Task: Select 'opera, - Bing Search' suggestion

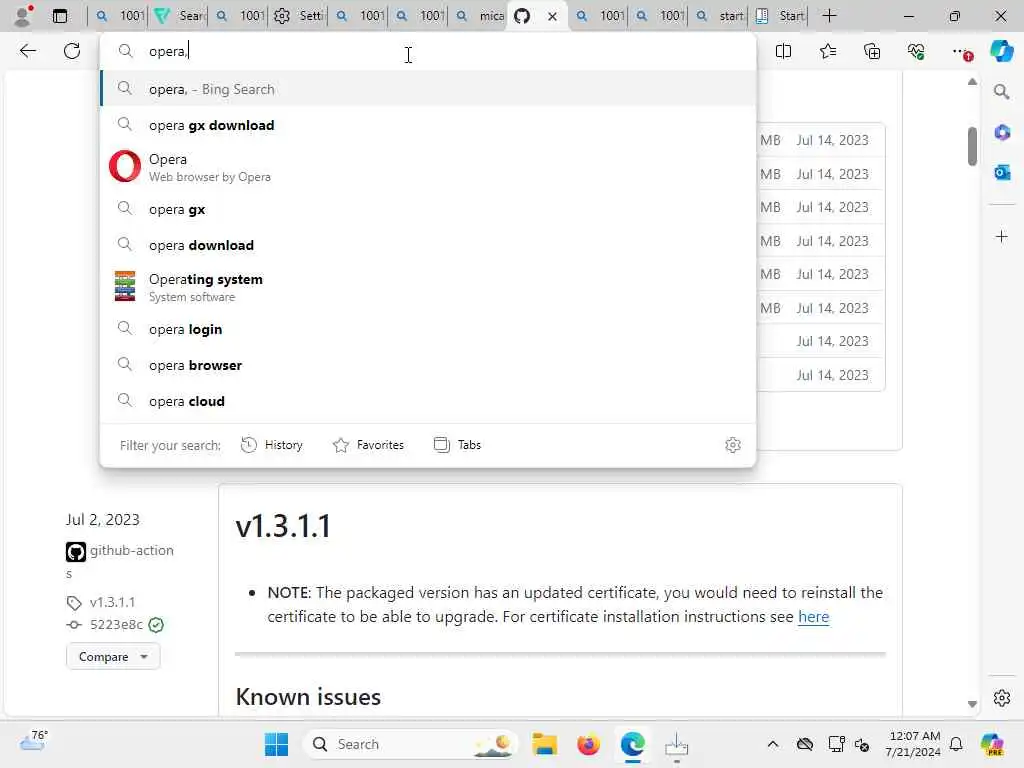Action: (x=428, y=89)
